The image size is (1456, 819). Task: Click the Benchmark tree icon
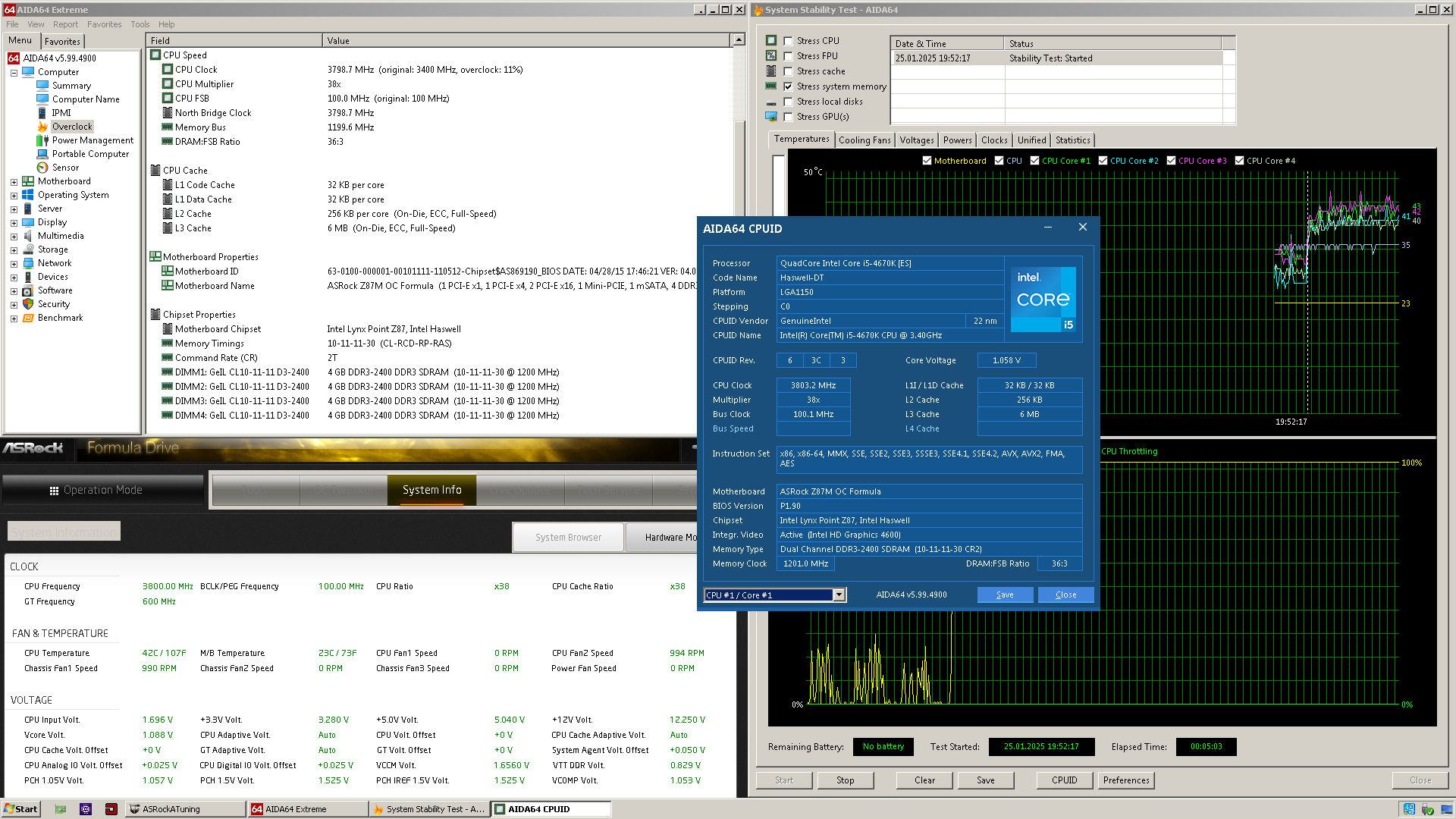click(x=28, y=318)
